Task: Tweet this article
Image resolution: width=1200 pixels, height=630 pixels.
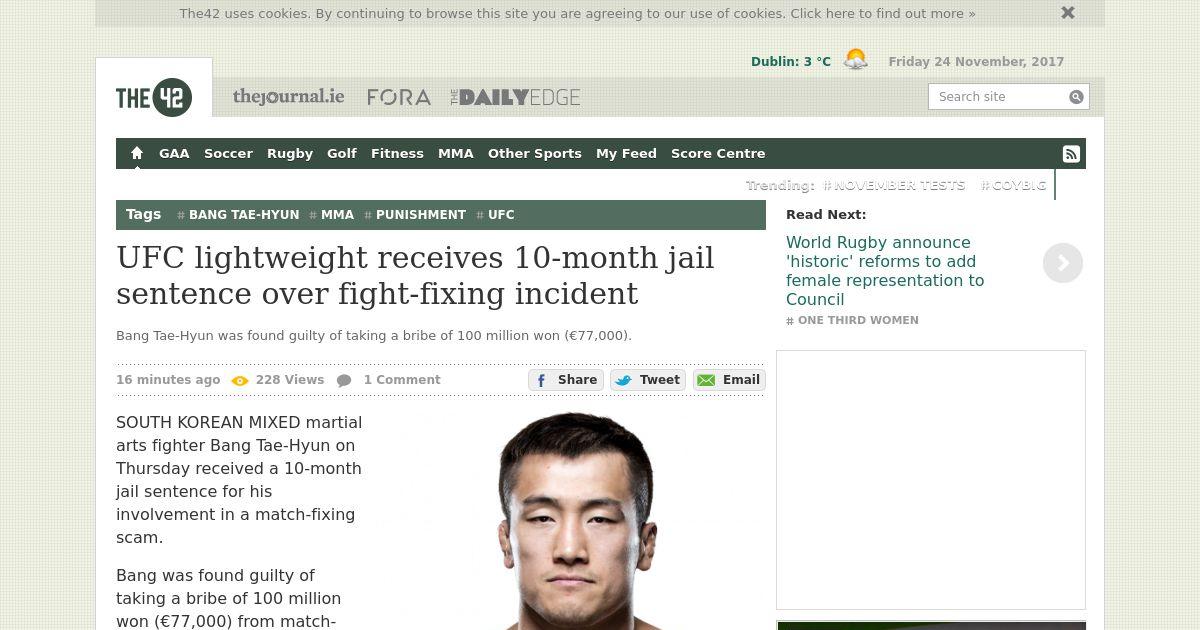Action: [x=648, y=380]
